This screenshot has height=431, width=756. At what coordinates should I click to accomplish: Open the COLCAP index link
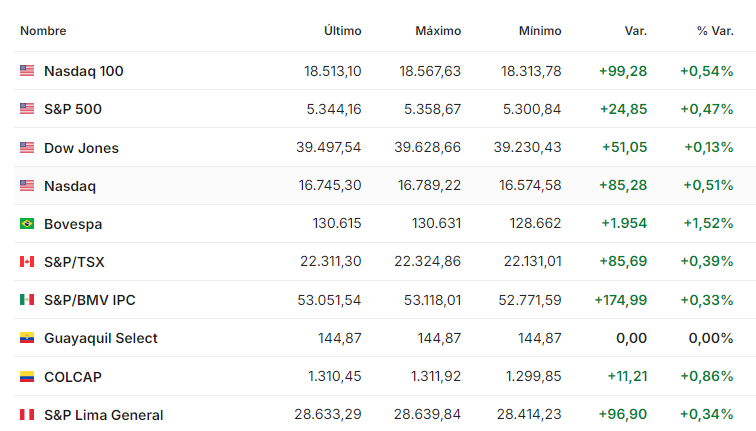point(73,377)
